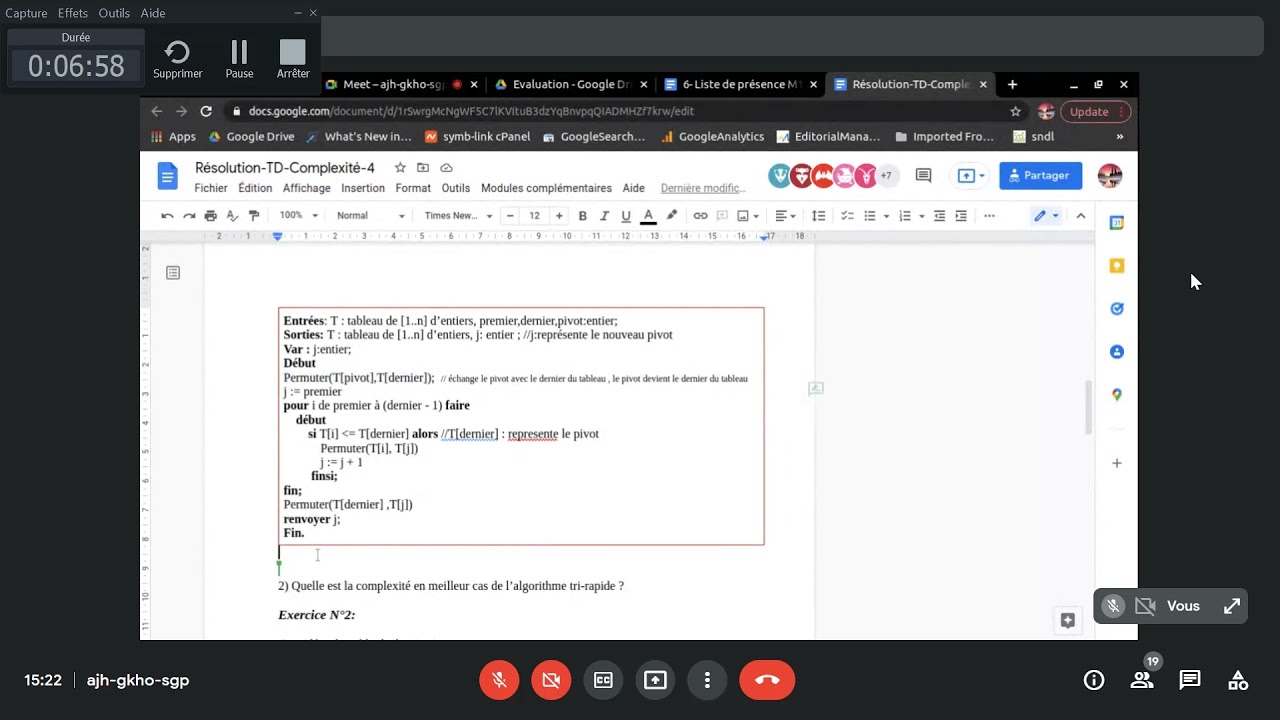1280x720 pixels.
Task: Open the highlight color tool
Action: tap(671, 216)
